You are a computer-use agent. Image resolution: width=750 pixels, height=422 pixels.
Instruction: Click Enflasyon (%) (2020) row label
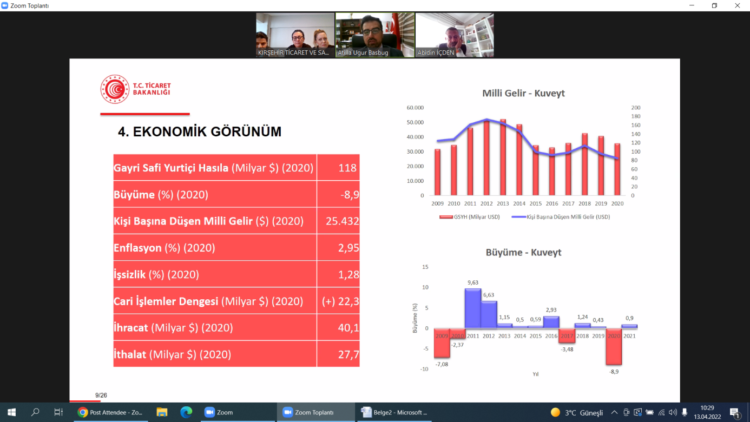click(164, 248)
